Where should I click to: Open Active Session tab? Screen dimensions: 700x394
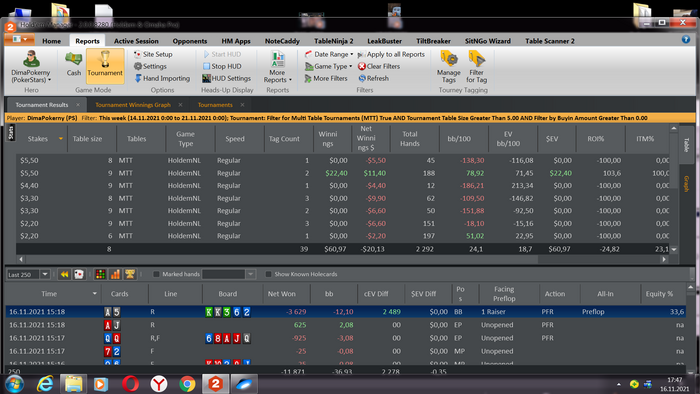[136, 41]
